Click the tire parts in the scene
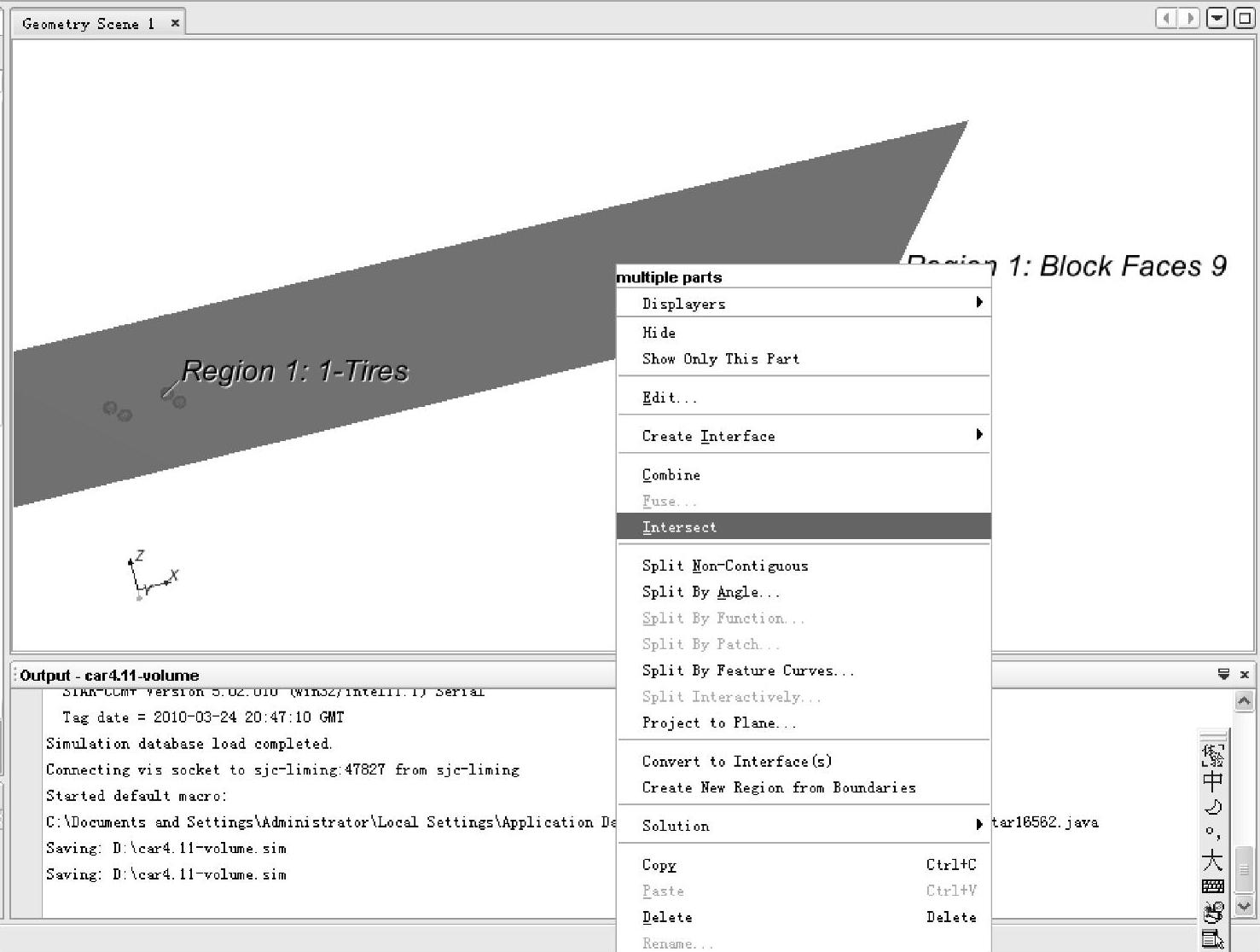The height and width of the screenshot is (952, 1260). (x=144, y=405)
